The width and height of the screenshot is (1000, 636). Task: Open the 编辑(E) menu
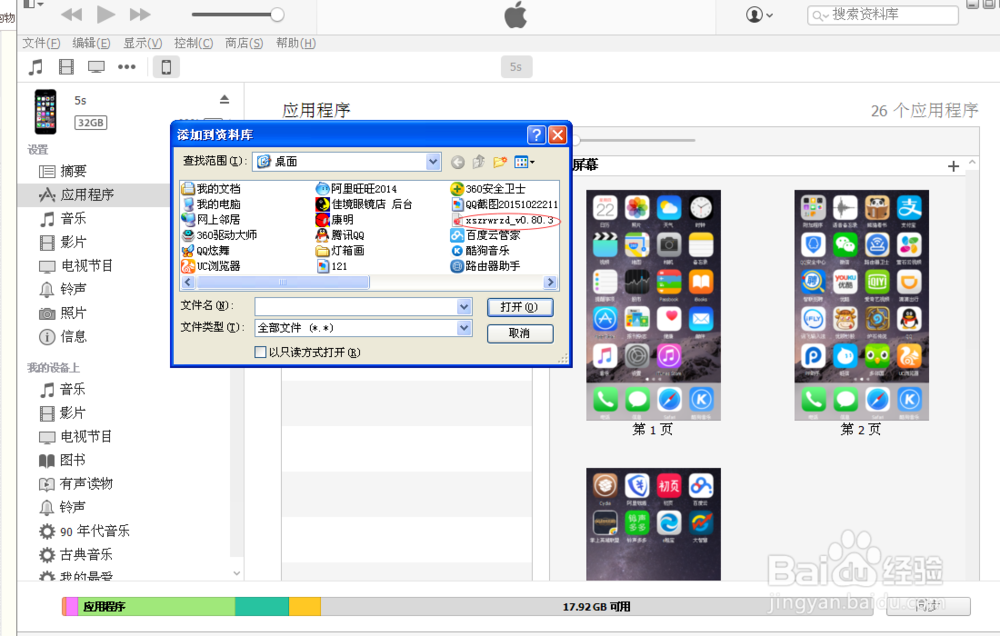click(91, 43)
